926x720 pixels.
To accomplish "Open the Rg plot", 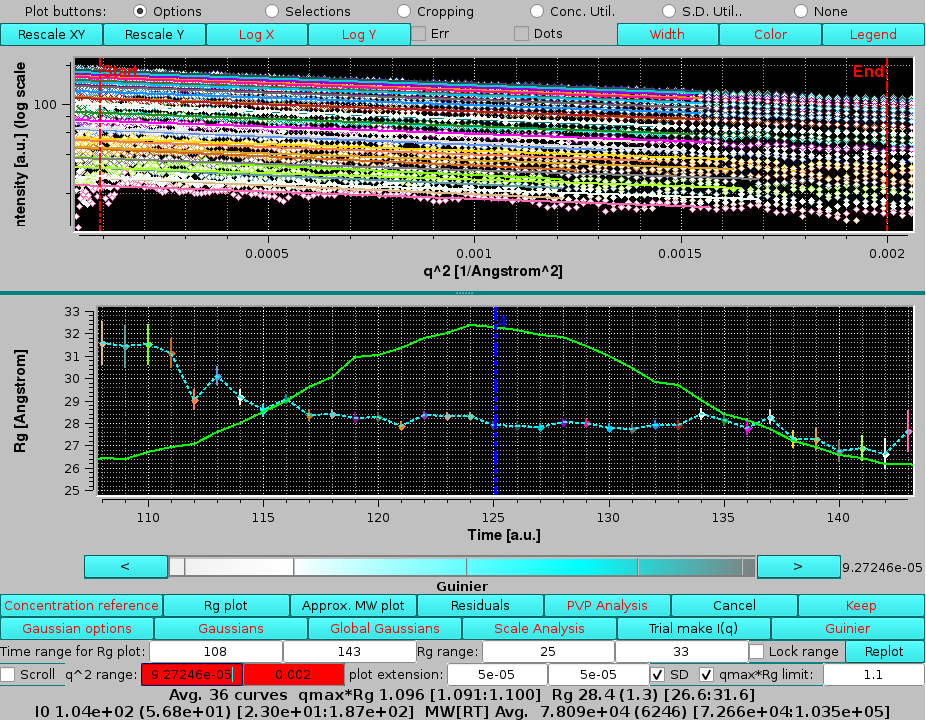I will tap(226, 605).
